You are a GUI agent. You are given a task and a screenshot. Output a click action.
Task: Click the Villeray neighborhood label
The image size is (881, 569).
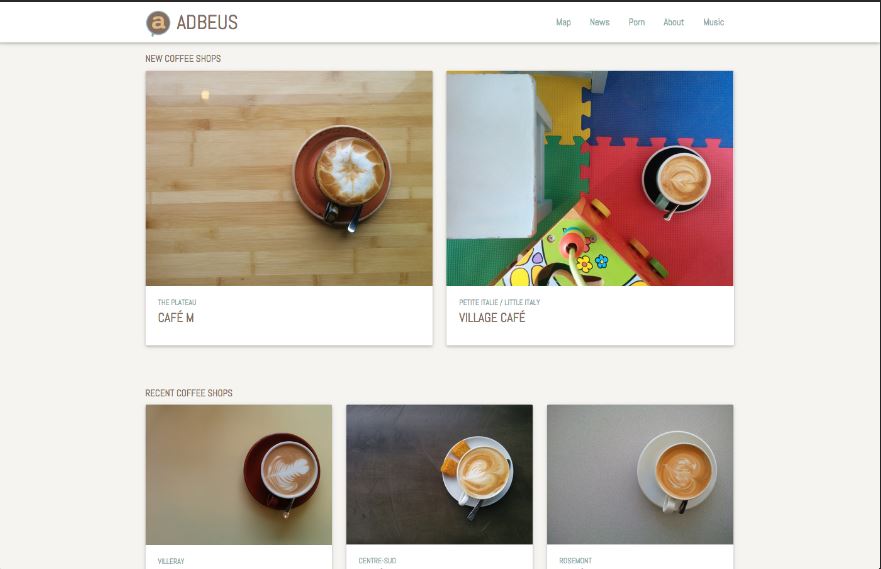(171, 561)
